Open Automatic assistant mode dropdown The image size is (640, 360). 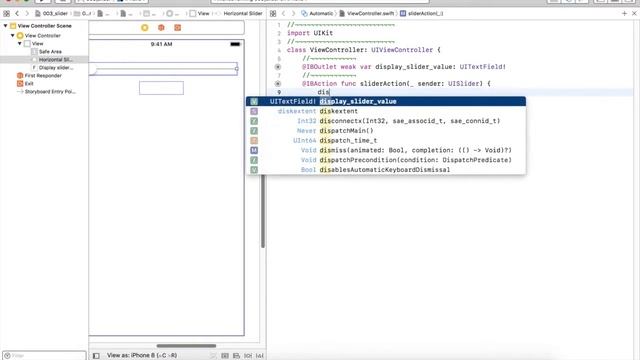pyautogui.click(x=317, y=13)
